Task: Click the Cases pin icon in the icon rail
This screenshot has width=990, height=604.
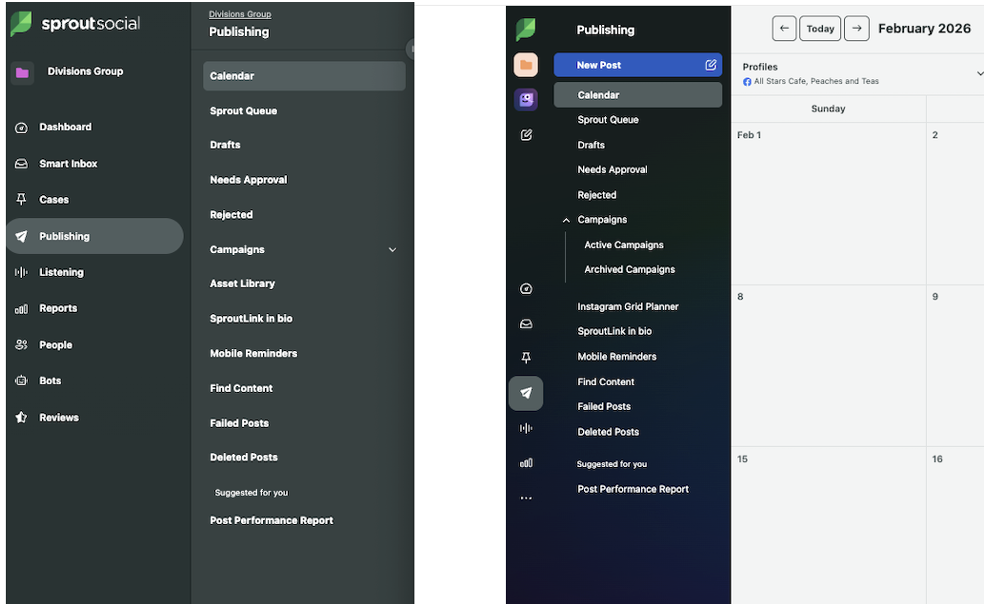Action: click(x=527, y=358)
